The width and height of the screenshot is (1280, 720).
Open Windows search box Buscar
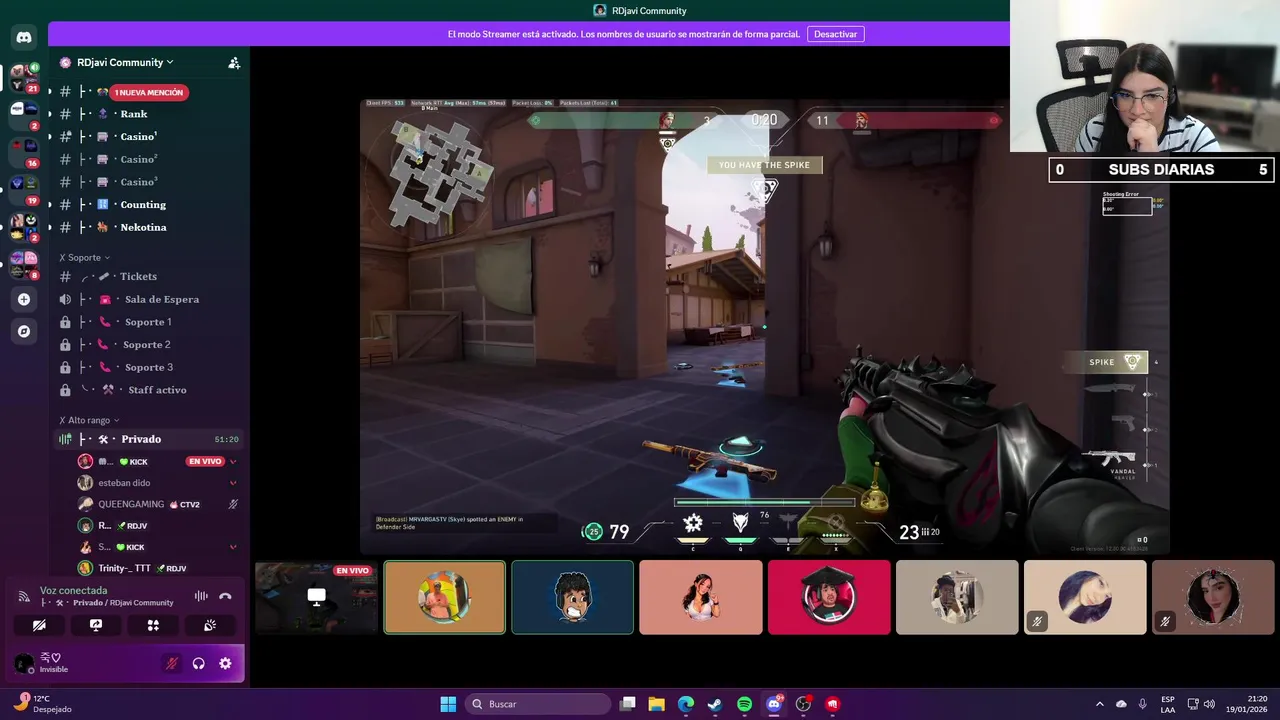(x=540, y=704)
